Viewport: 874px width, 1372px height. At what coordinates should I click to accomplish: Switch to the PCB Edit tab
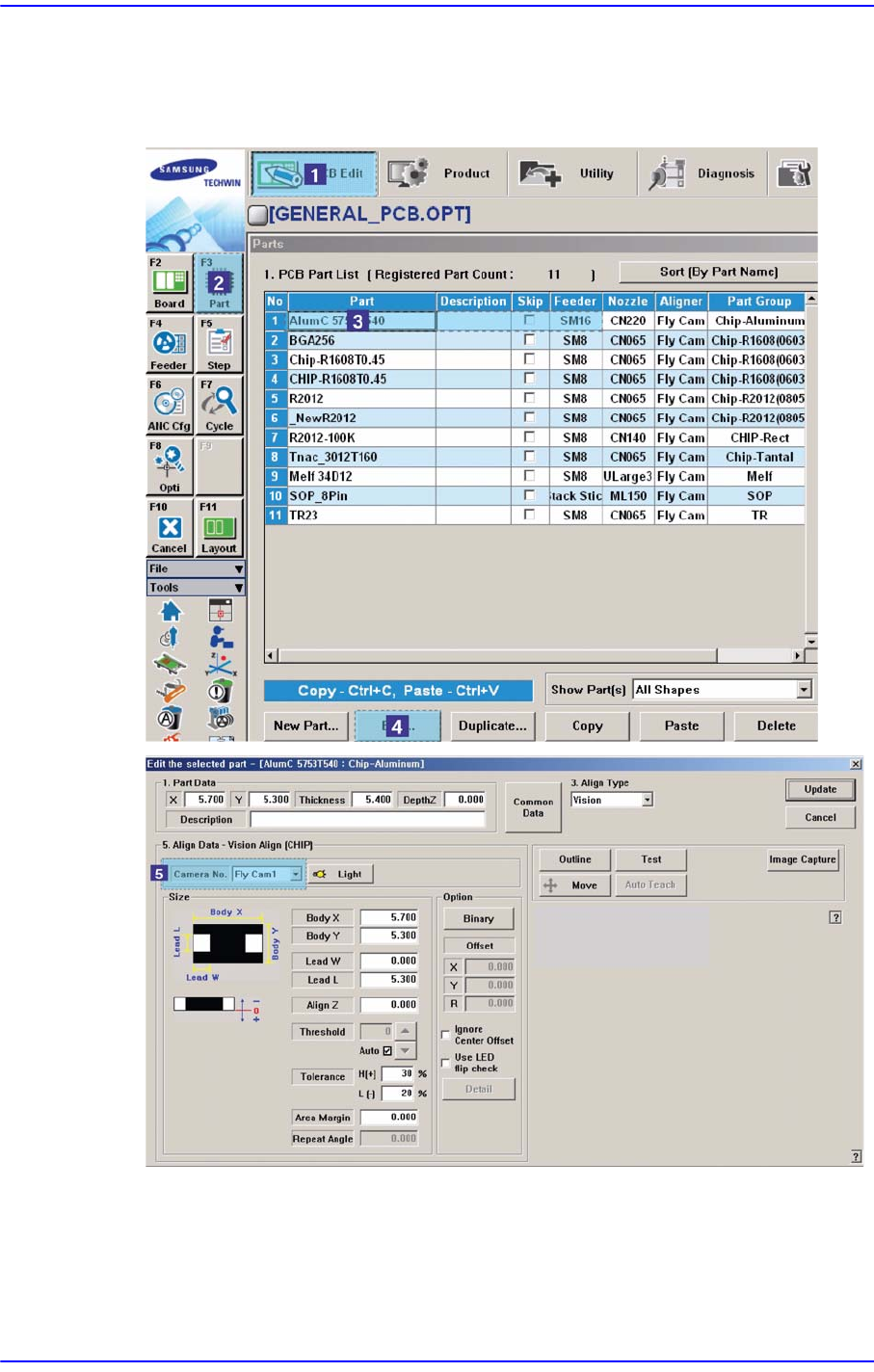(314, 173)
